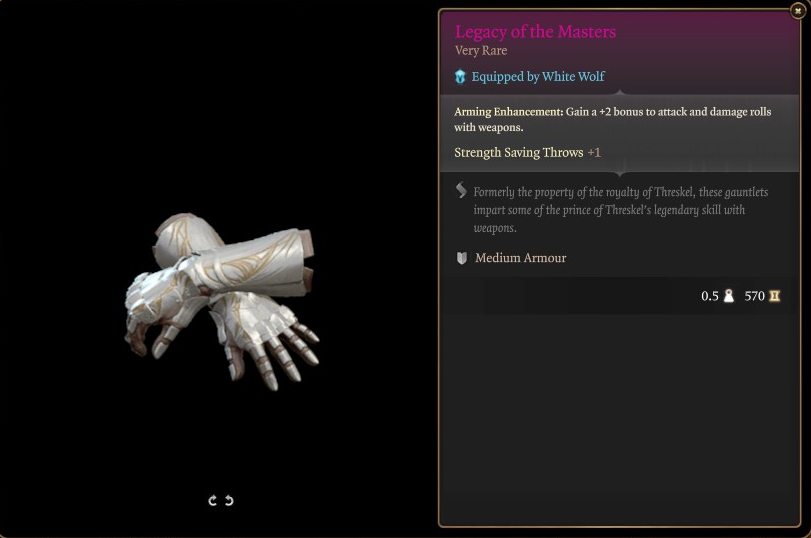The image size is (811, 538).
Task: Click the Equipped by White Wolf text
Action: click(538, 77)
